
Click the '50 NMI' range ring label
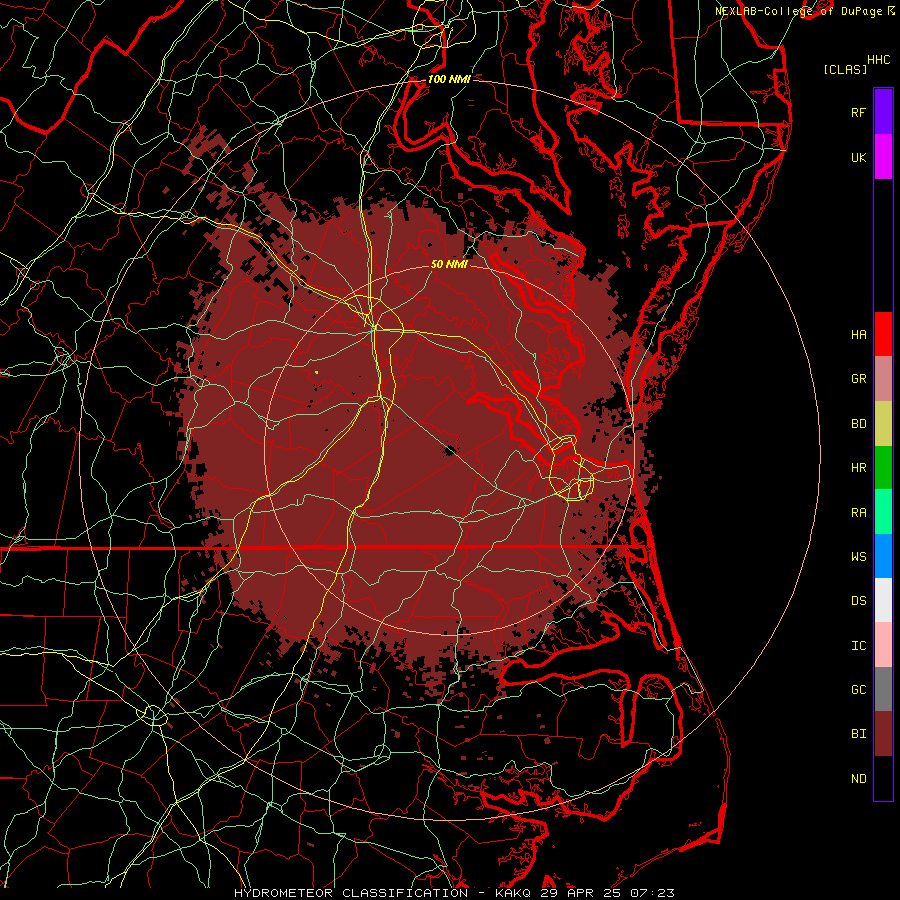[x=449, y=264]
